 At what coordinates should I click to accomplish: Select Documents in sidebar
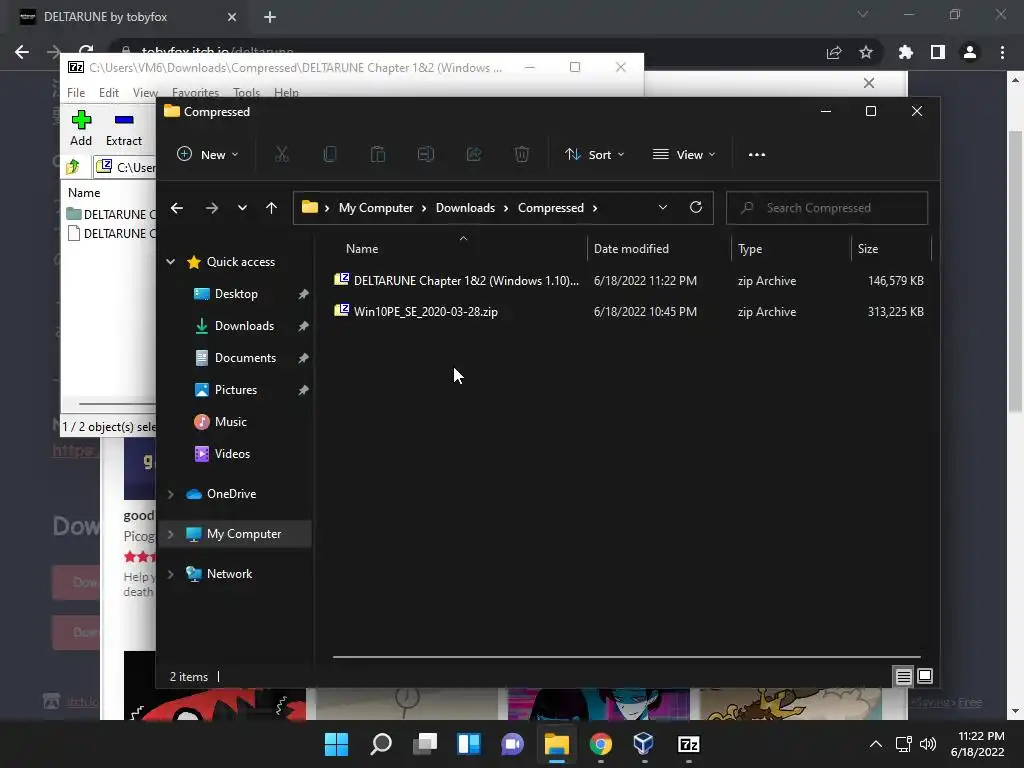246,358
